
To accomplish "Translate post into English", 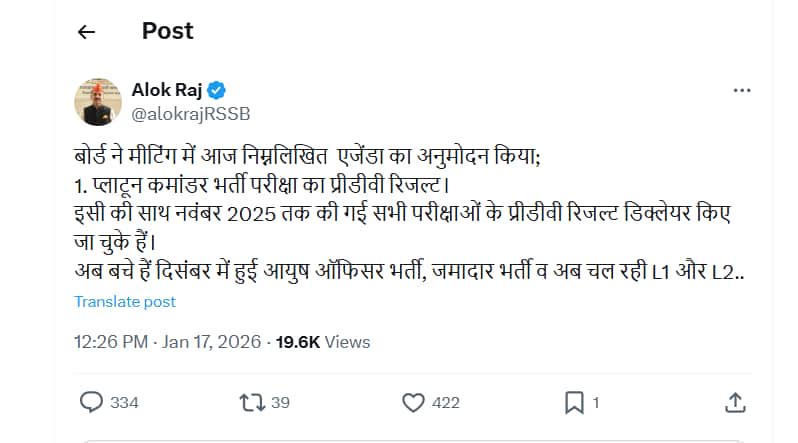I will 125,301.
